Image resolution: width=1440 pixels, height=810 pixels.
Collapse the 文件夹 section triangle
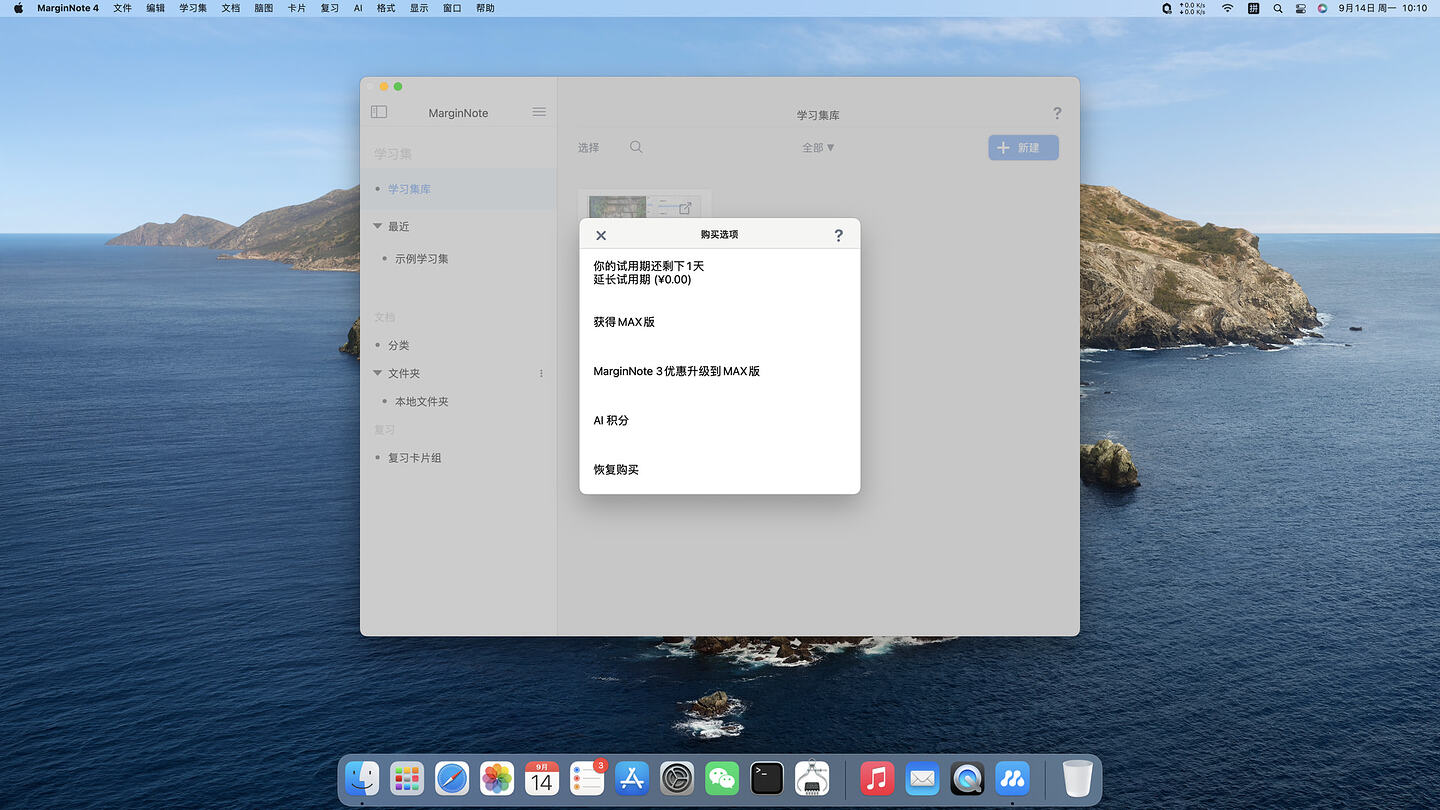[377, 373]
